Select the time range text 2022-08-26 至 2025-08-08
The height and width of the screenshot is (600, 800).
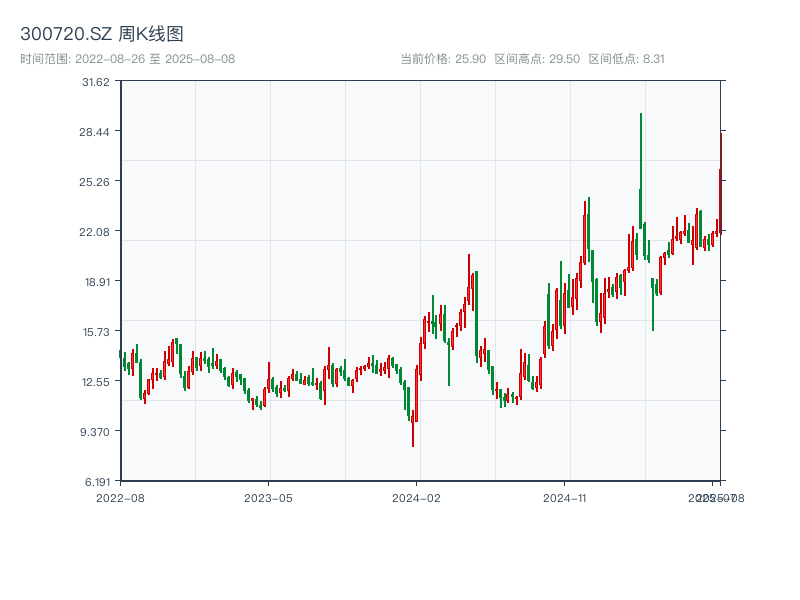155,59
